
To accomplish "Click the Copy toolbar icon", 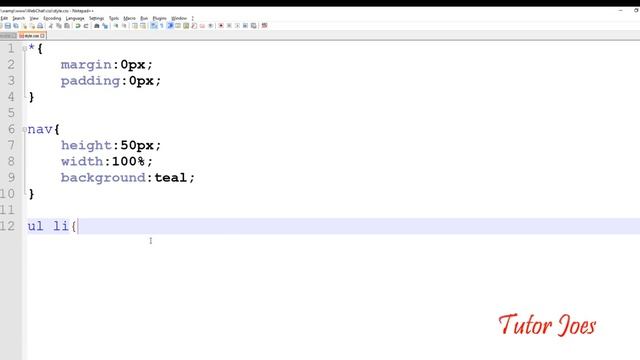I will click(x=59, y=26).
